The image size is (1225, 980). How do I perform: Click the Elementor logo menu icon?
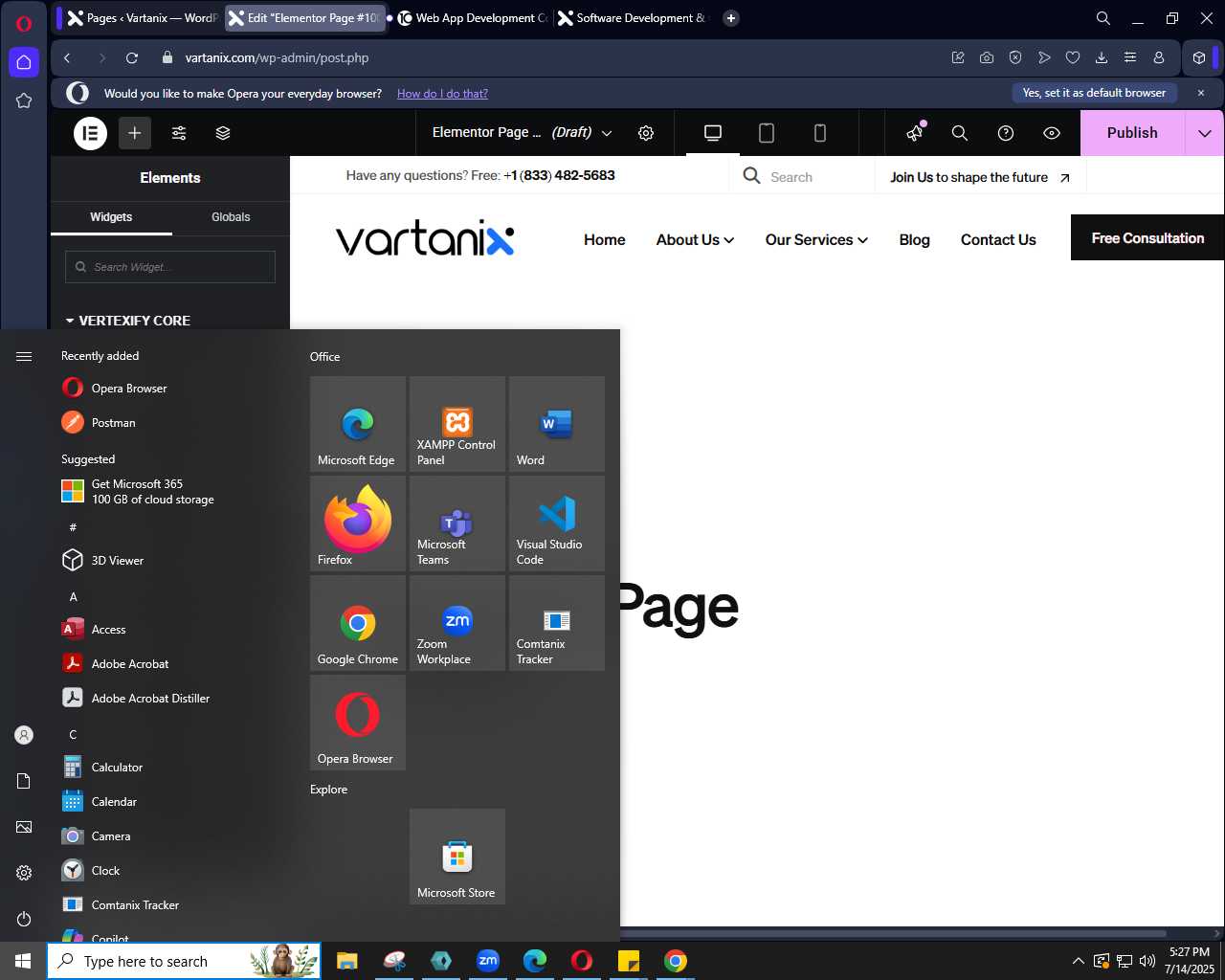(91, 133)
